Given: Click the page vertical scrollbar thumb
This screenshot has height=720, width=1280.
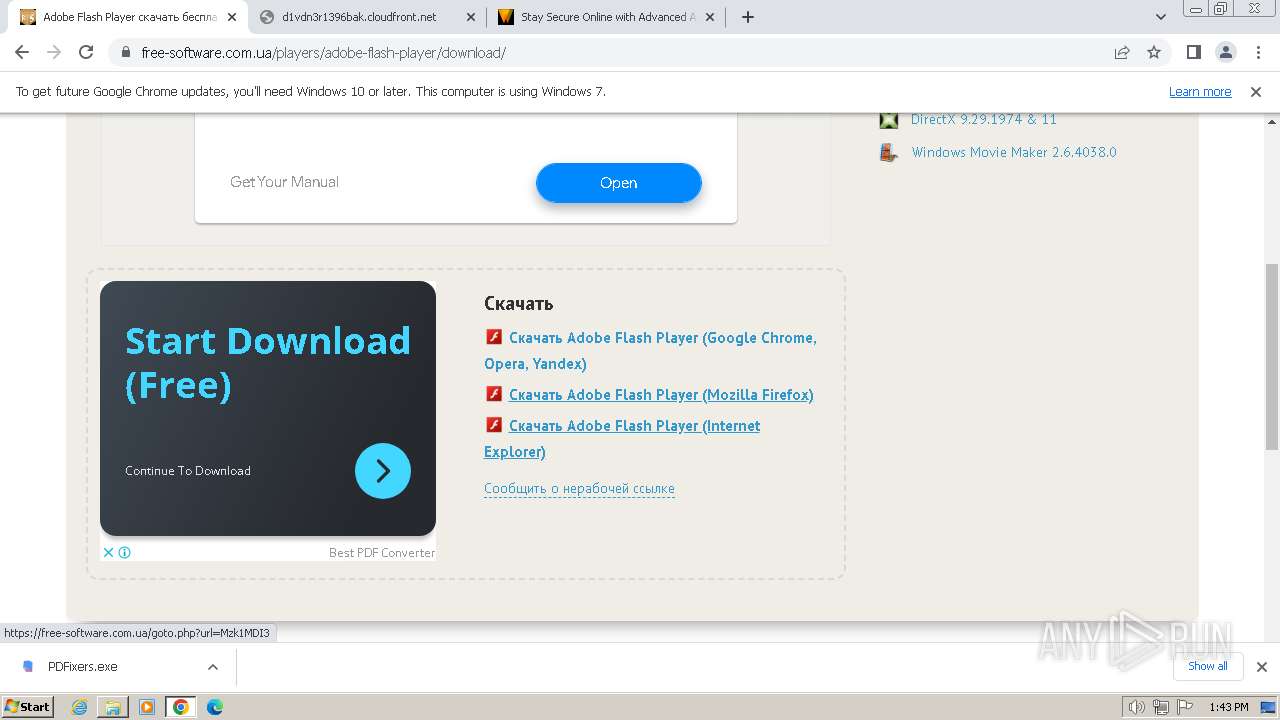Looking at the screenshot, I should point(1271,356).
